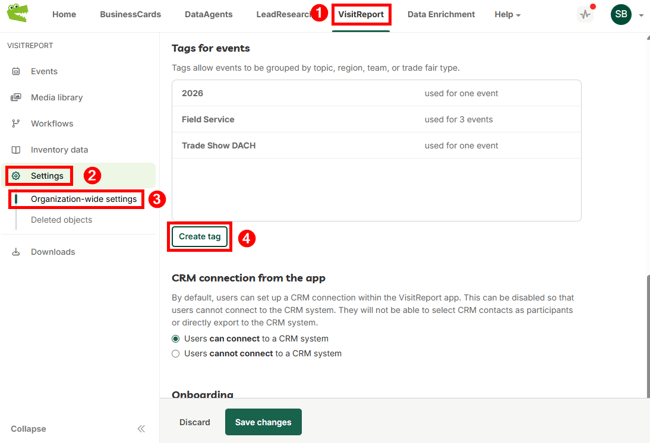The image size is (650, 443).
Task: Click the Media library images icon
Action: point(16,97)
